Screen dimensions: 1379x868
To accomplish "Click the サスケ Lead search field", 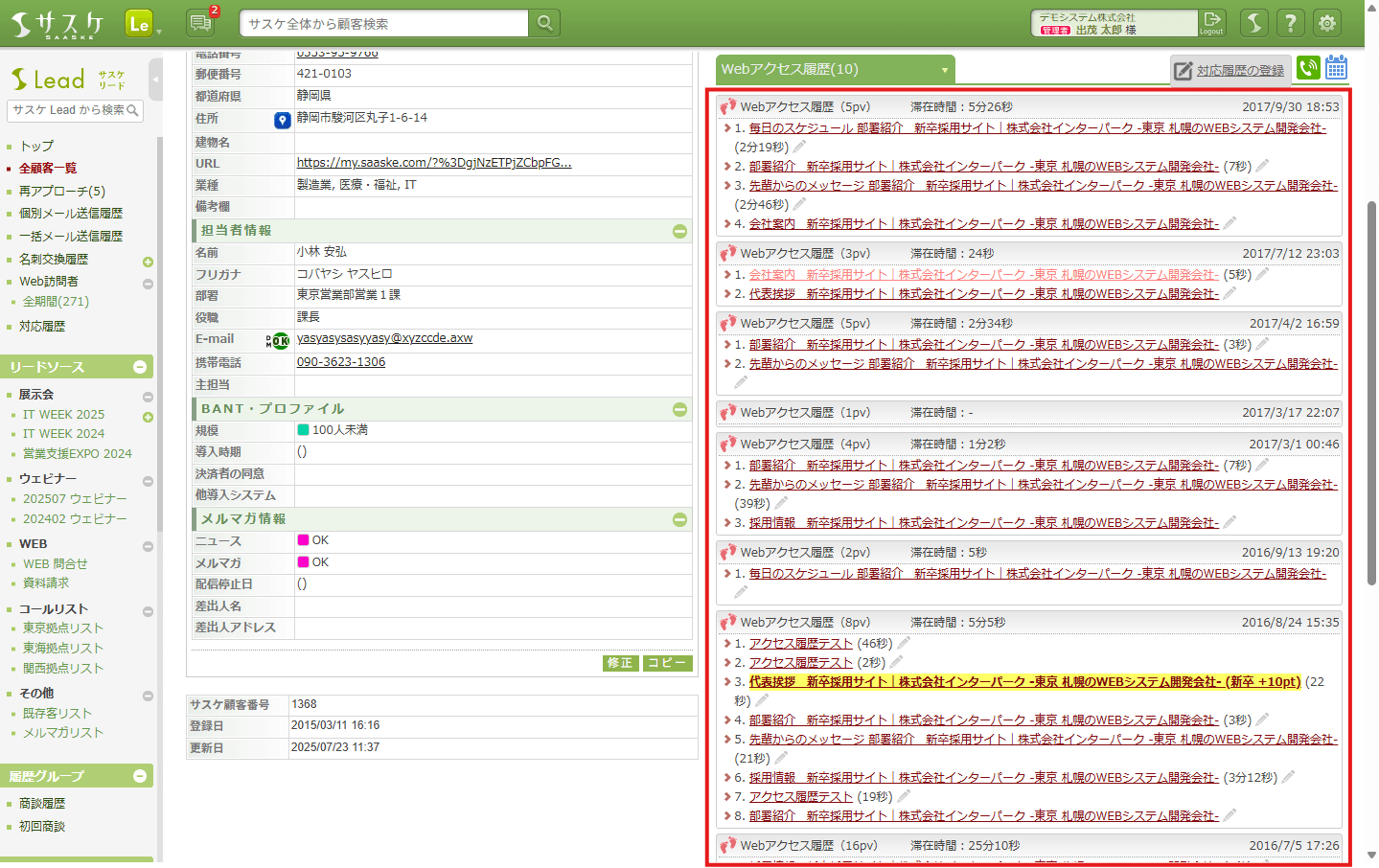I will 67,110.
